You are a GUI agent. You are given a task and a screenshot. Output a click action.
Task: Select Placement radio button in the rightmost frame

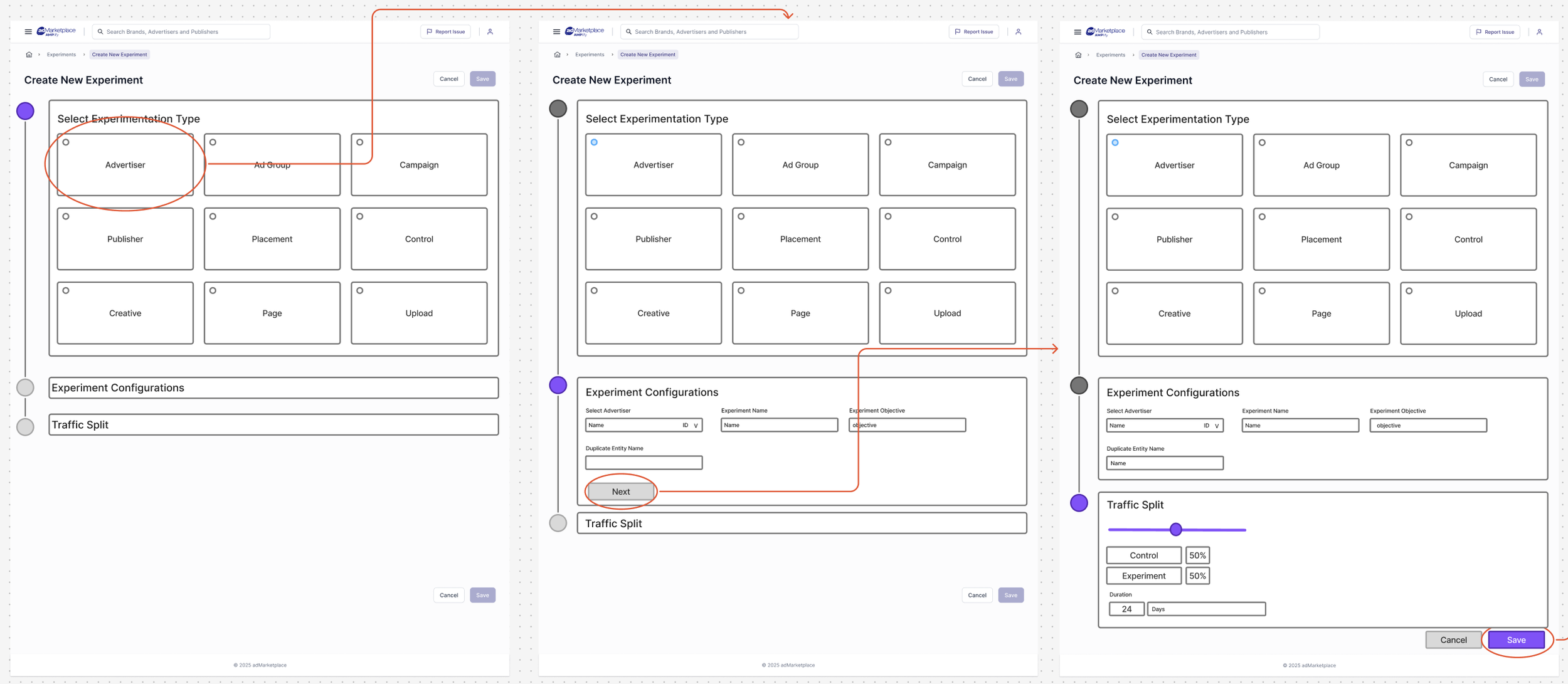(x=1262, y=217)
